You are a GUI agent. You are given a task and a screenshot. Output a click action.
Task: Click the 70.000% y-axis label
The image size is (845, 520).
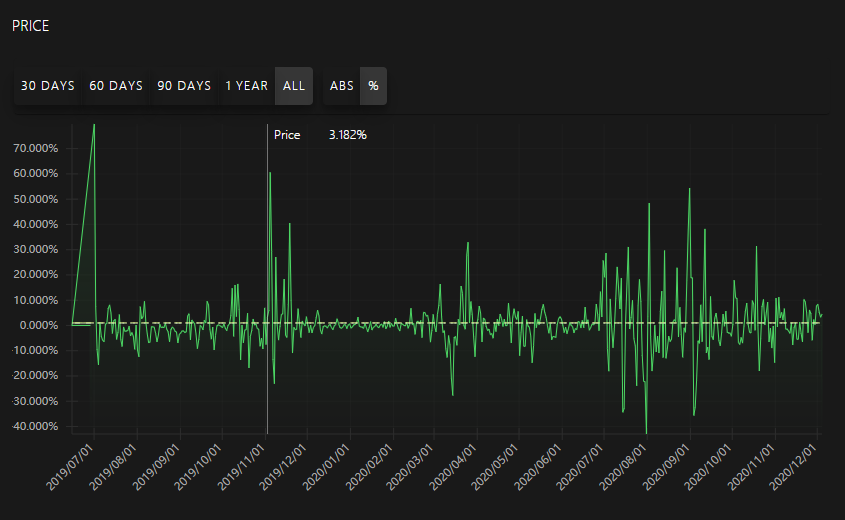coord(36,148)
